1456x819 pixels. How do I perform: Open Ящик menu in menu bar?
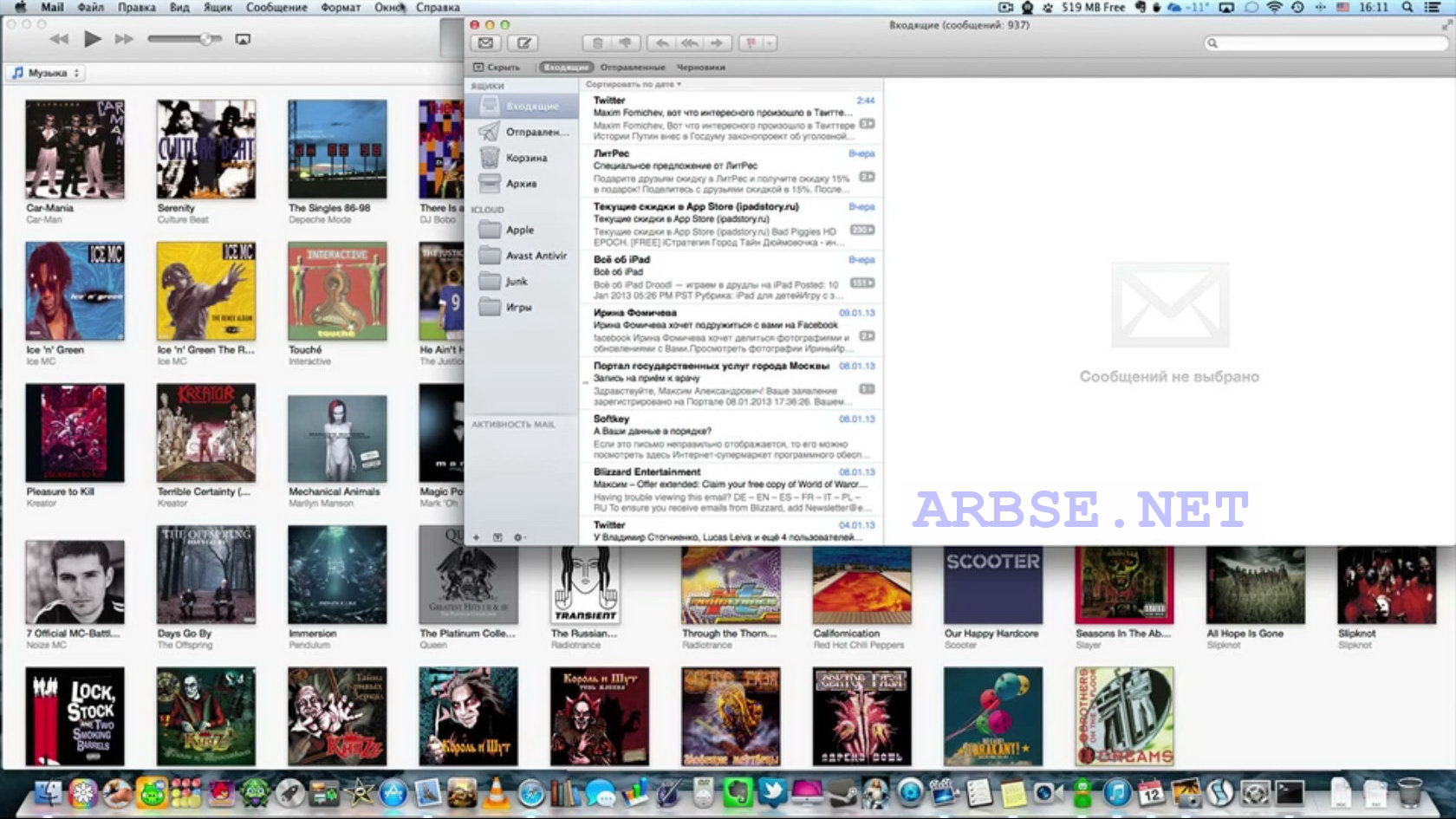(x=218, y=7)
